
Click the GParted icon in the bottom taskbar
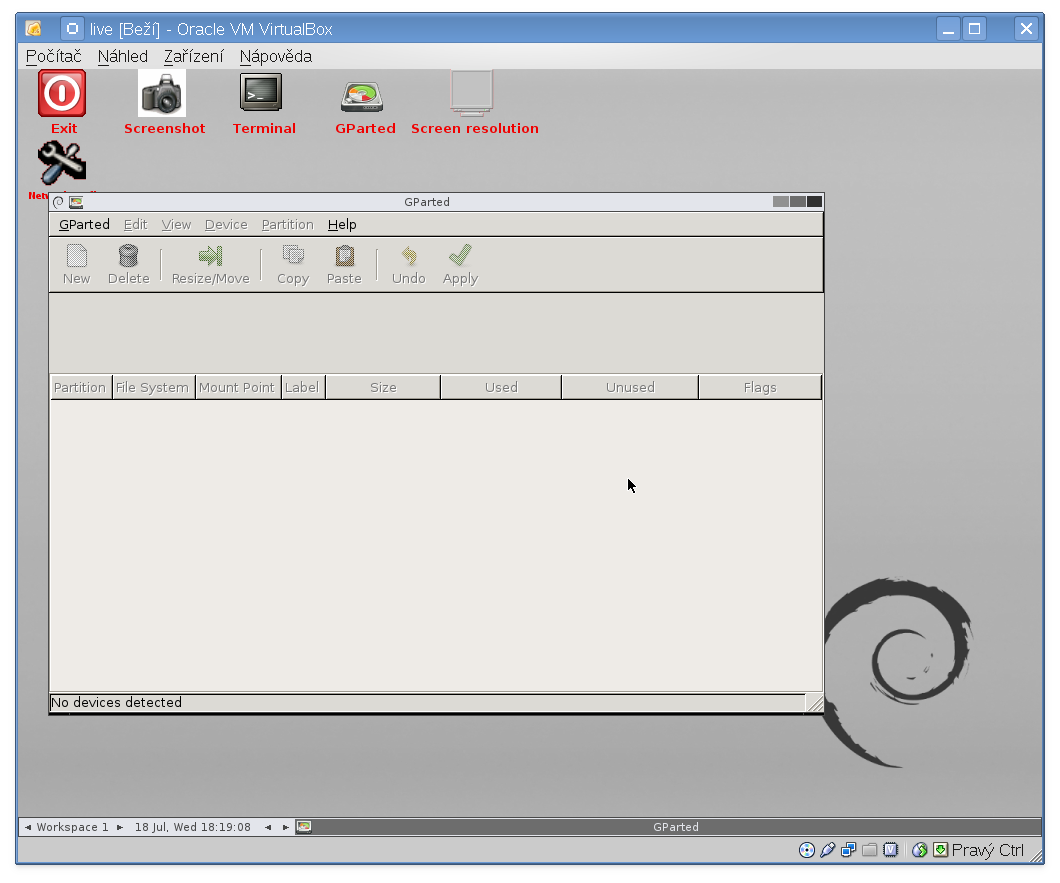(x=304, y=827)
